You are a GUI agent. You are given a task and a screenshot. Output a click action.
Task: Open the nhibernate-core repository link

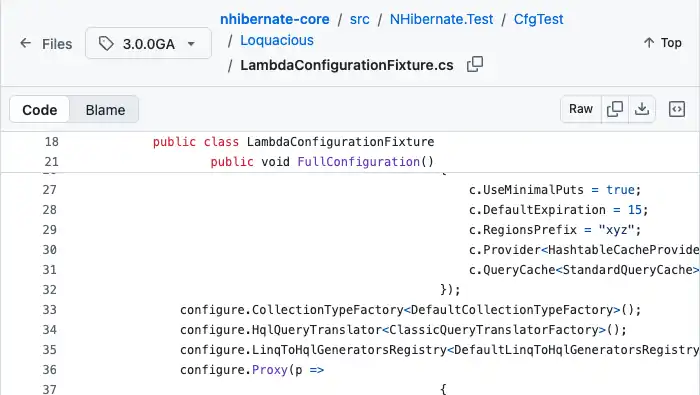(275, 19)
